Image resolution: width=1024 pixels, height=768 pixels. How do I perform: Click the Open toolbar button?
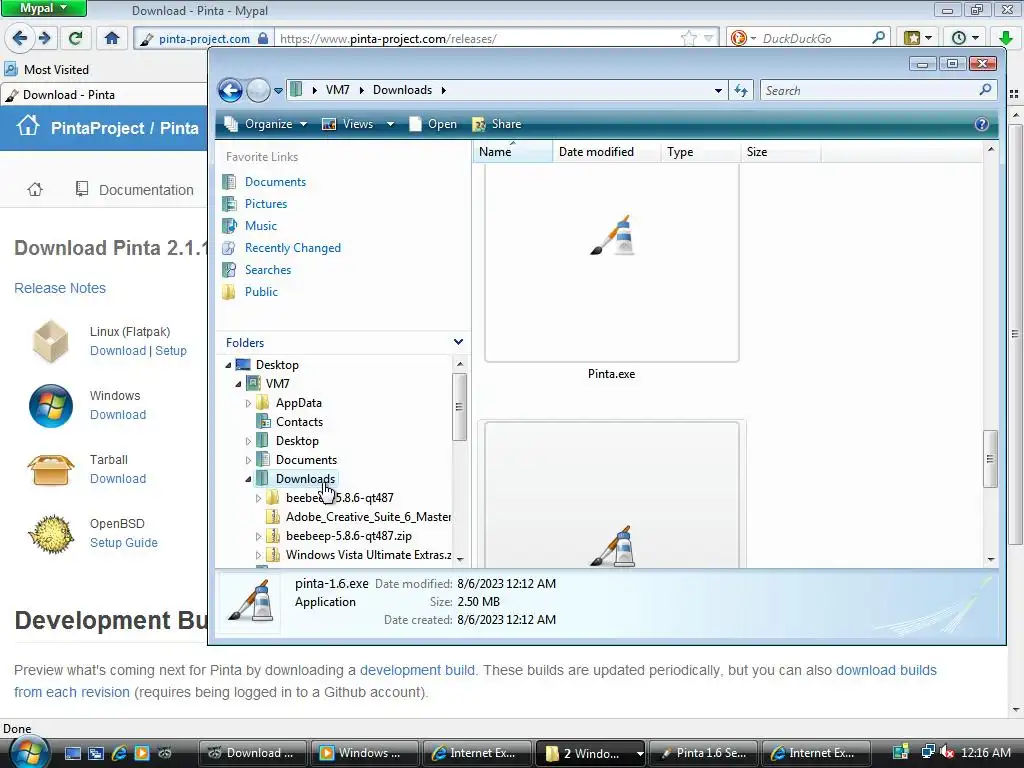tap(432, 124)
